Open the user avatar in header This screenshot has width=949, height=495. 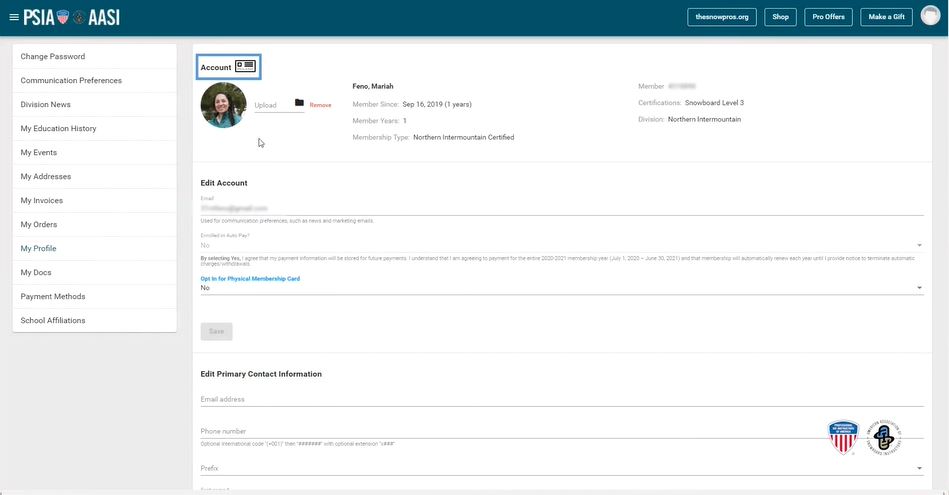coord(929,17)
